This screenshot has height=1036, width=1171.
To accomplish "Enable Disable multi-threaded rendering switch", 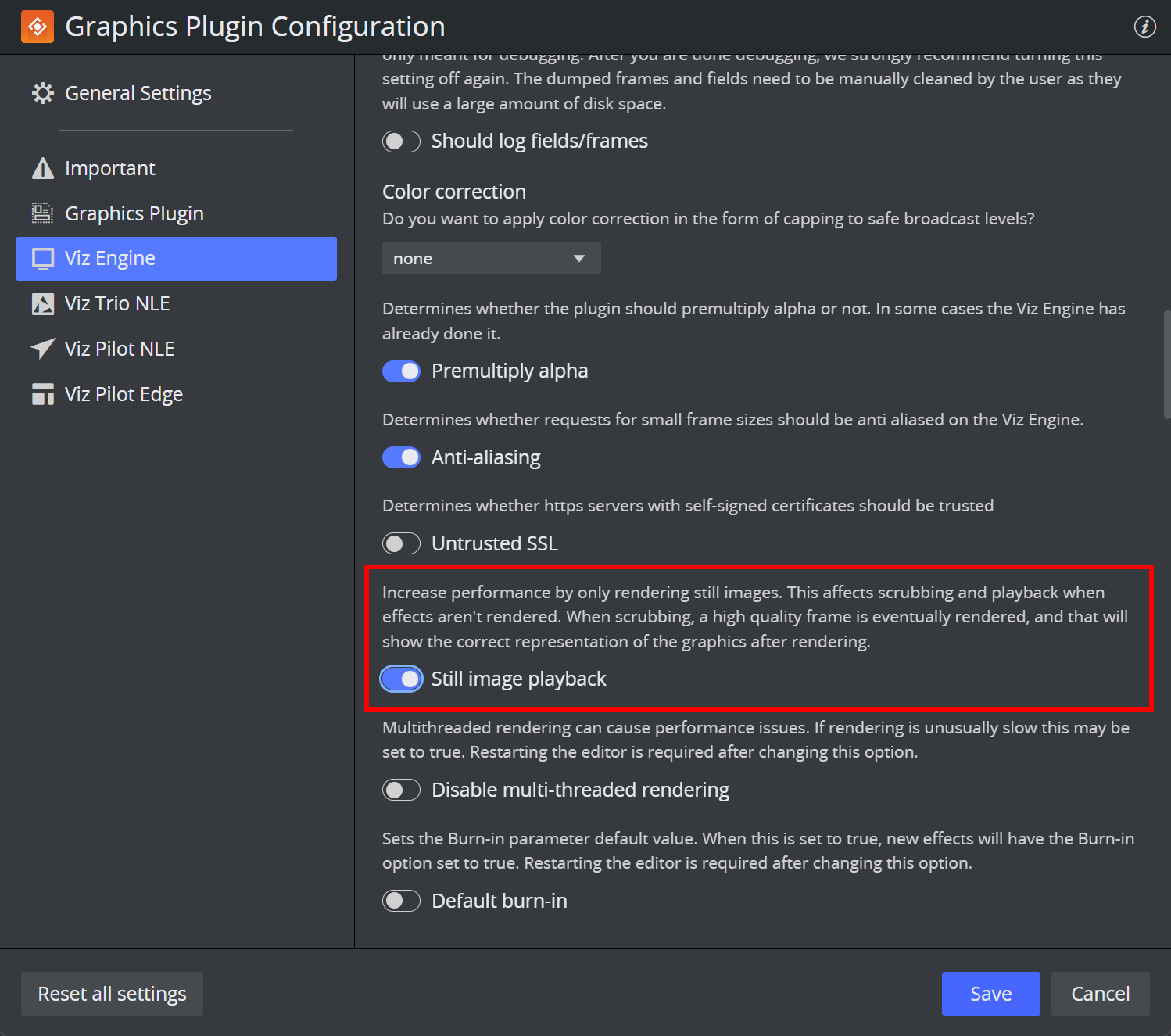I will click(x=401, y=790).
